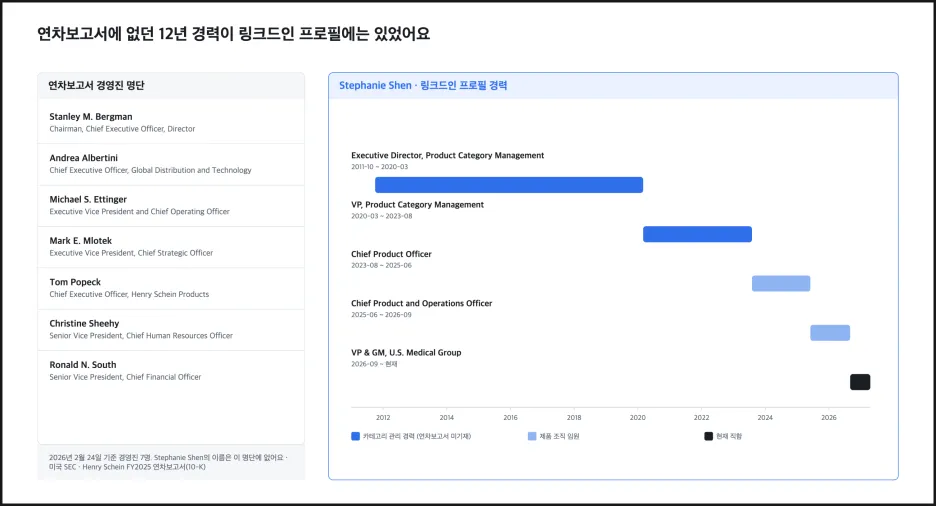Click 'Senior Vice President, Chief Financial Officer' text
The image size is (936, 506).
(x=125, y=377)
